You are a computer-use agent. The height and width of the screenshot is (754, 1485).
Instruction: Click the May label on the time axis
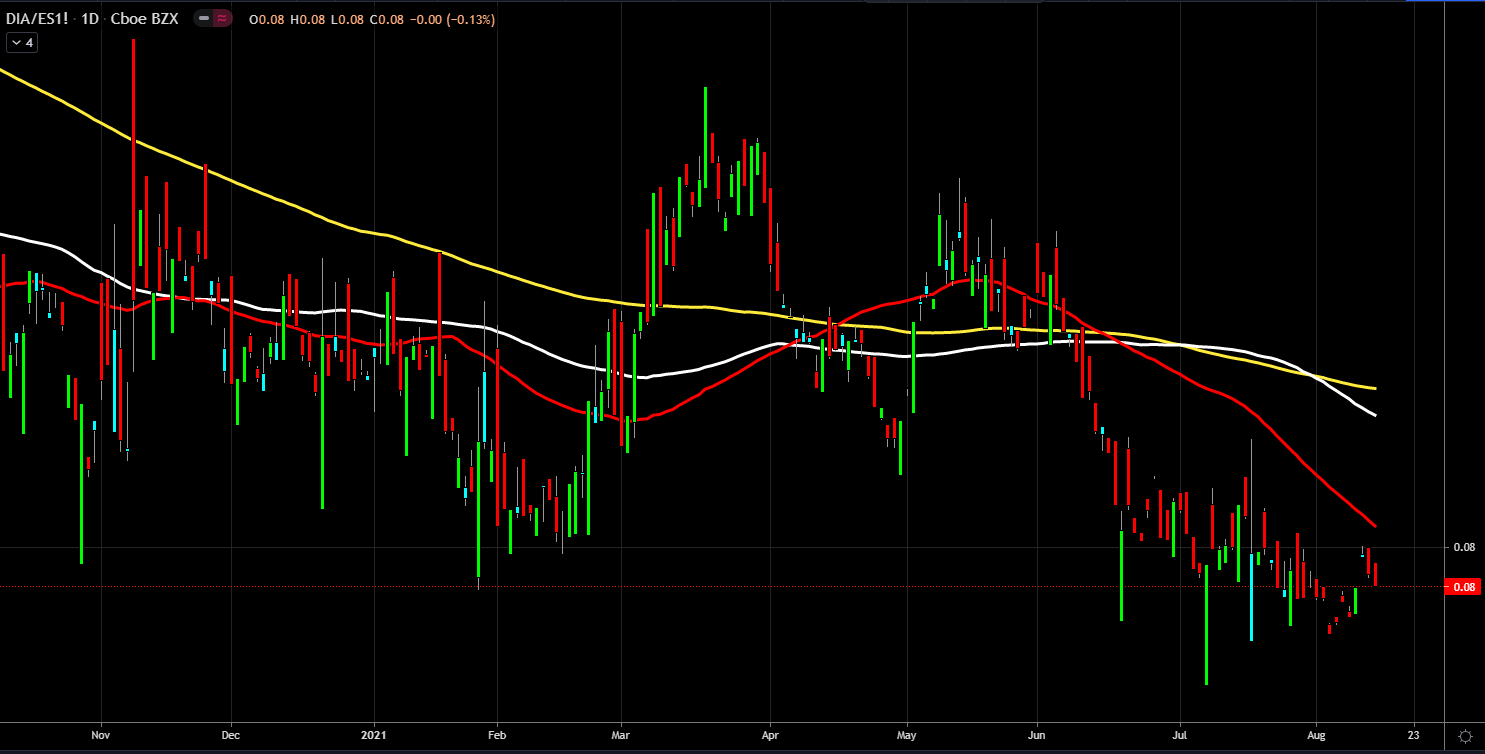[x=907, y=737]
